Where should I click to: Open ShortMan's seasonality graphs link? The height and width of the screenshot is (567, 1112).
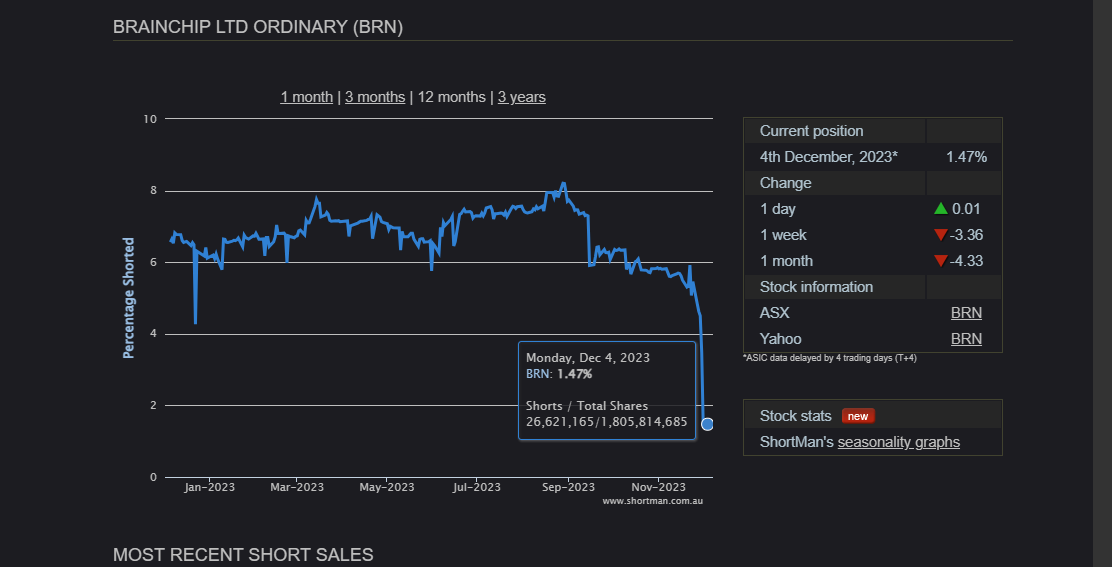pyautogui.click(x=898, y=442)
